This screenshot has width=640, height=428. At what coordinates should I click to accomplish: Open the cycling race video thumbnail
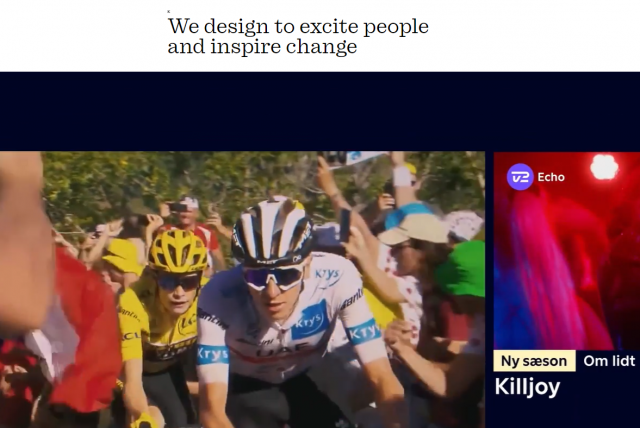[242, 290]
